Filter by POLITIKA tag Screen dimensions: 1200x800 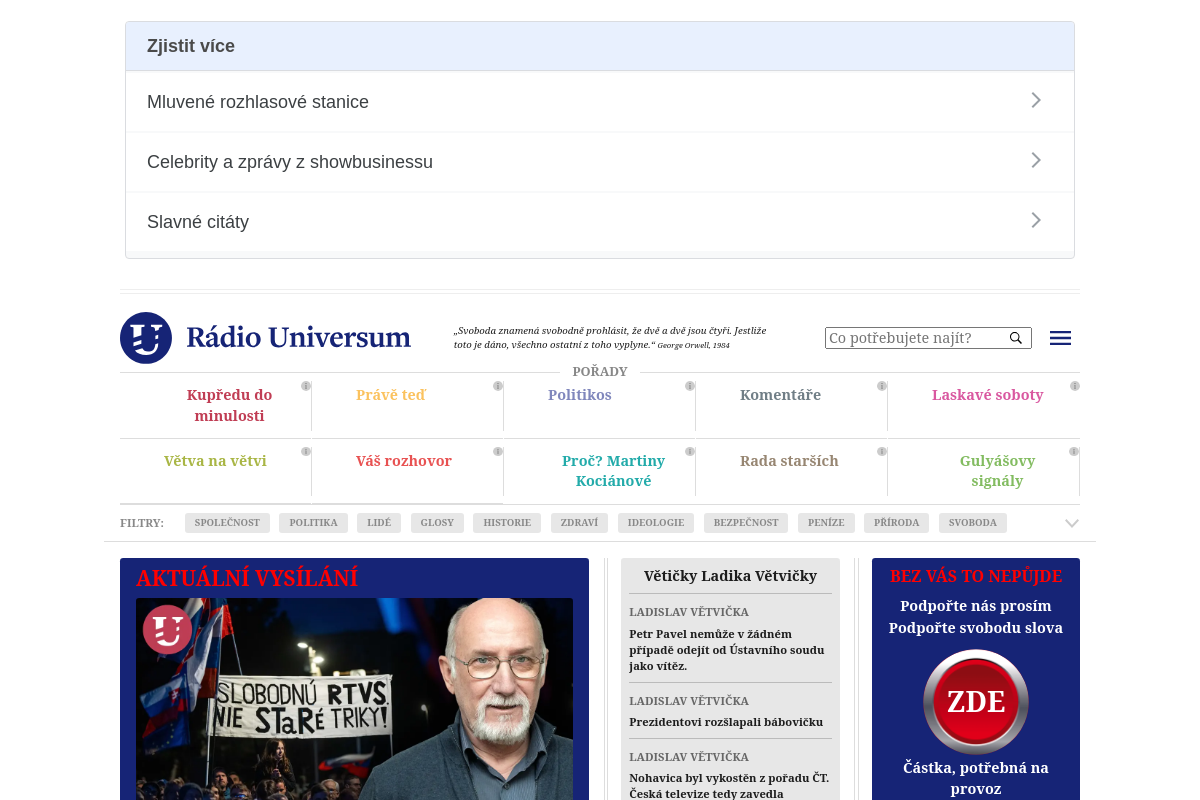pos(313,523)
